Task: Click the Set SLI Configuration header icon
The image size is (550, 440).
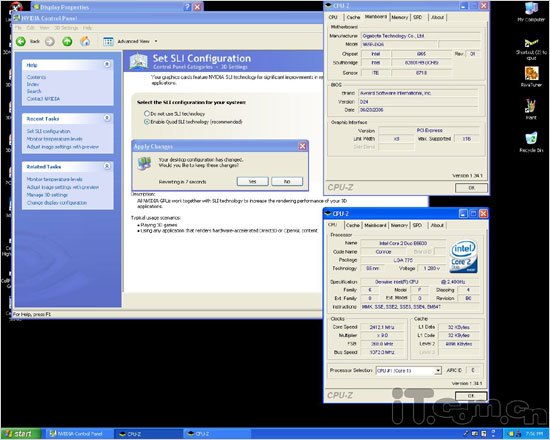Action: point(139,61)
